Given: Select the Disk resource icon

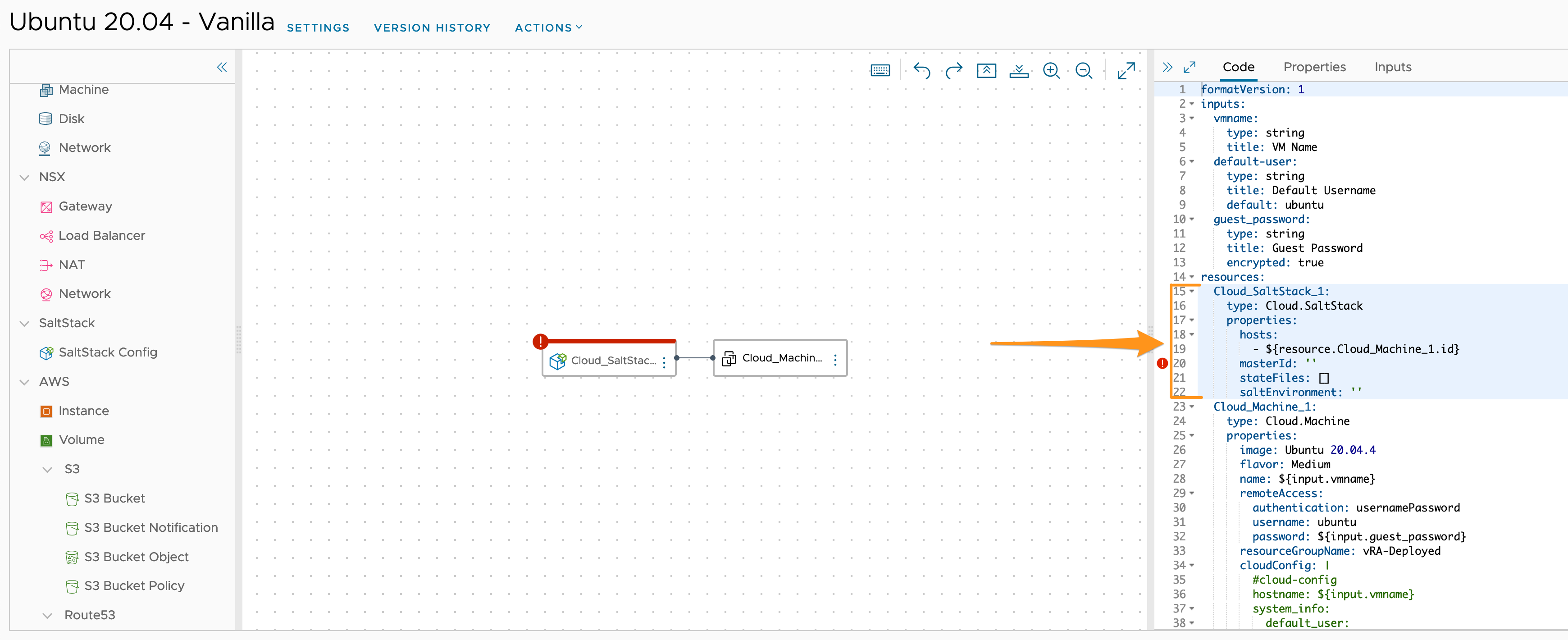Looking at the screenshot, I should tap(46, 119).
